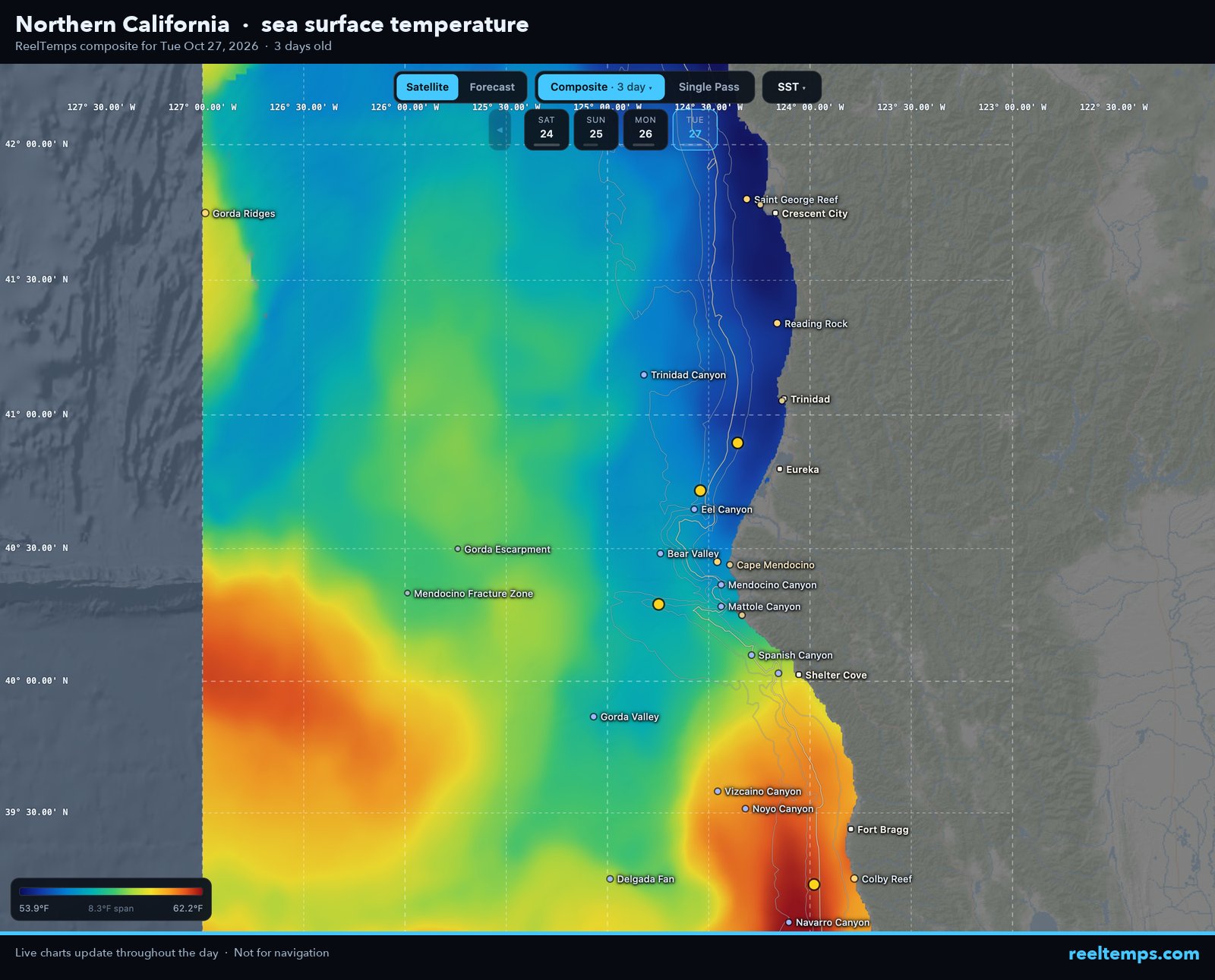Image resolution: width=1215 pixels, height=980 pixels.
Task: Click the Saint George Reef marker
Action: click(746, 199)
